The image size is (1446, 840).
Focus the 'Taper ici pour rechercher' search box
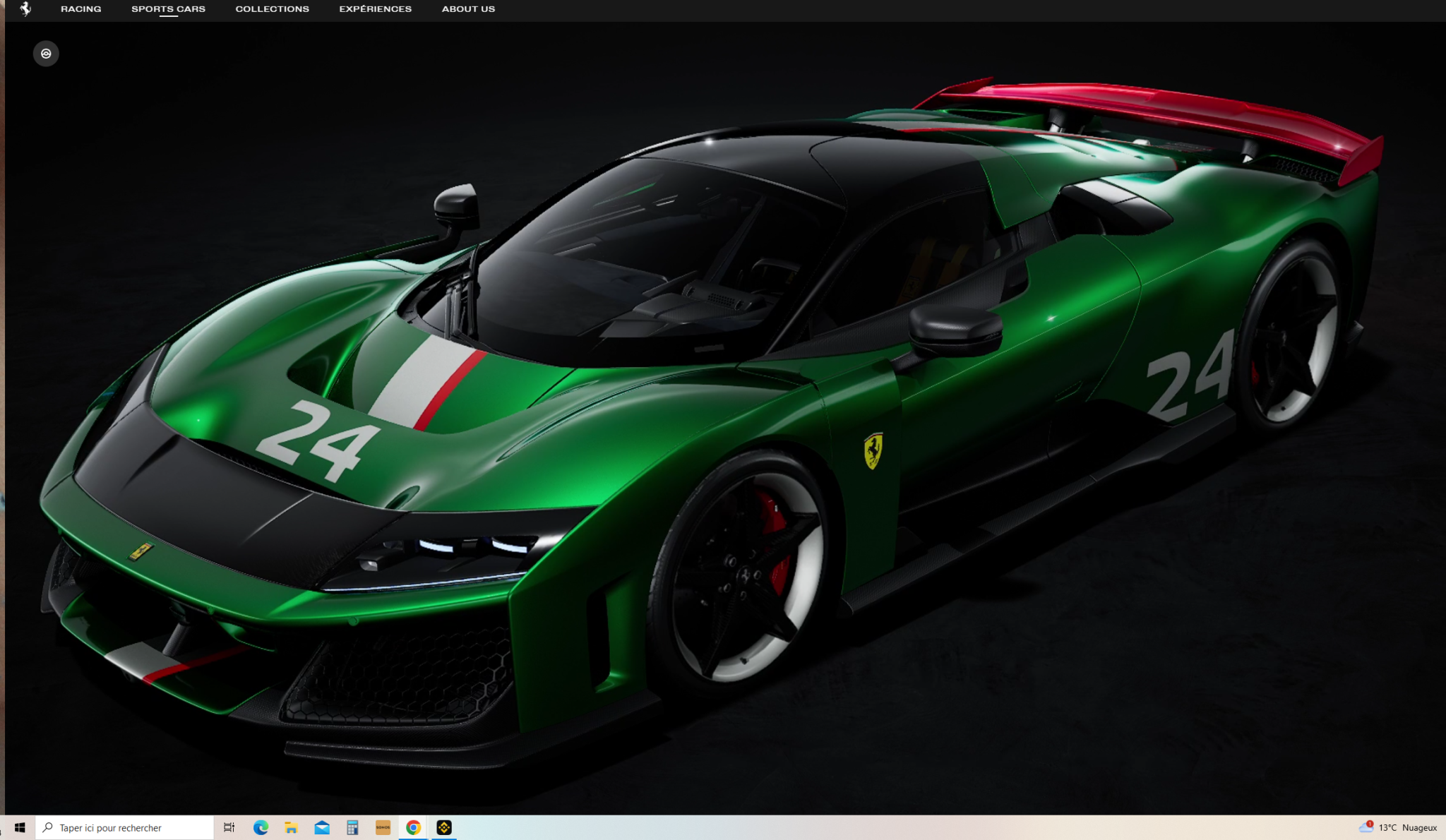click(x=125, y=827)
